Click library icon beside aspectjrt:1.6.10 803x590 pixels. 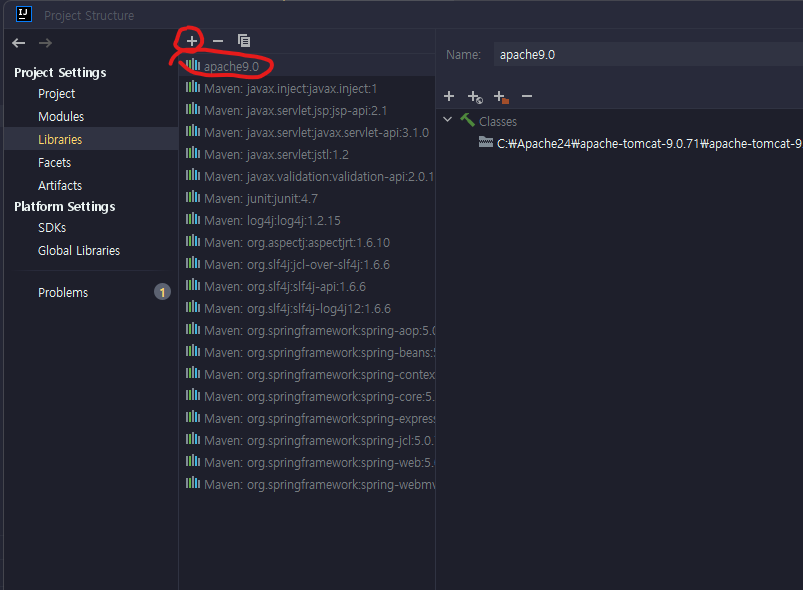pyautogui.click(x=193, y=241)
